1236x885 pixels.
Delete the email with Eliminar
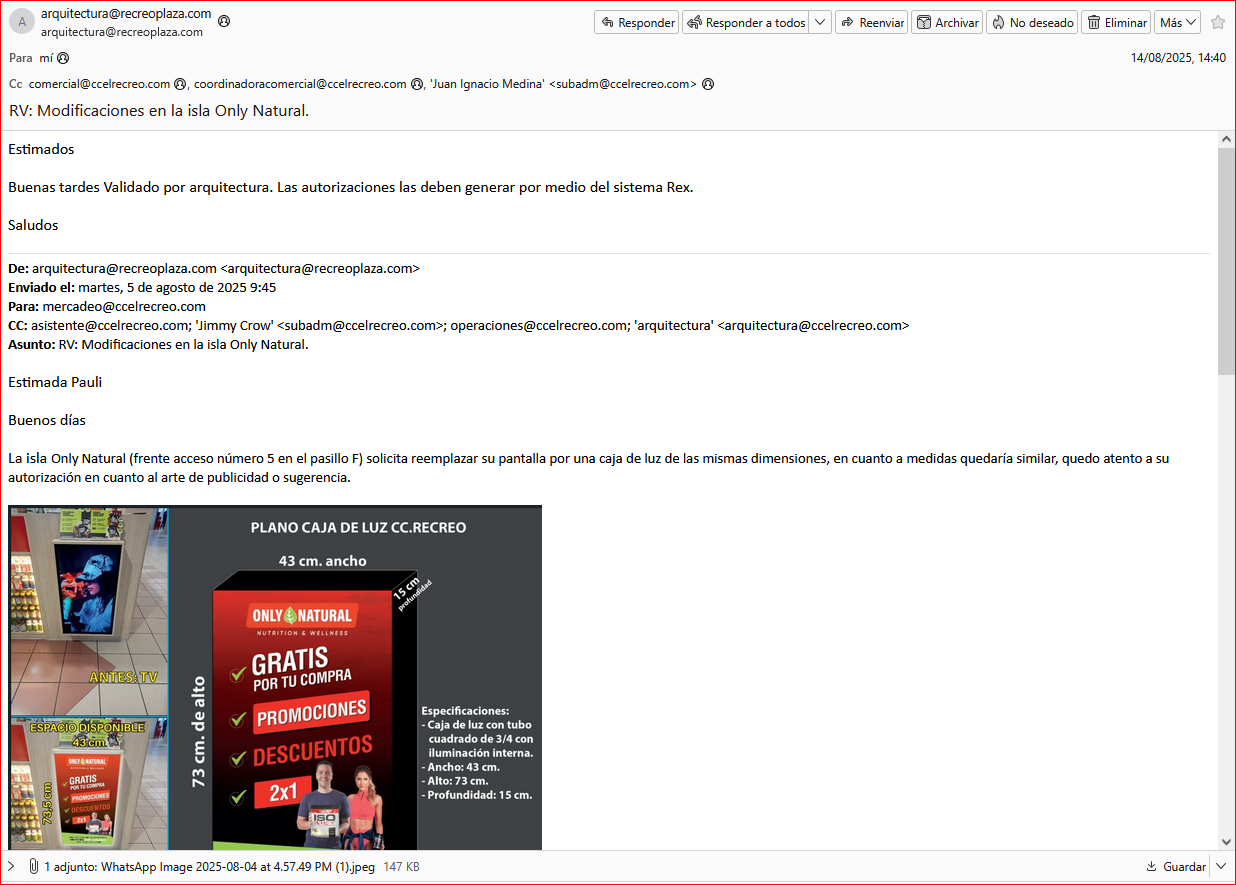point(1116,22)
